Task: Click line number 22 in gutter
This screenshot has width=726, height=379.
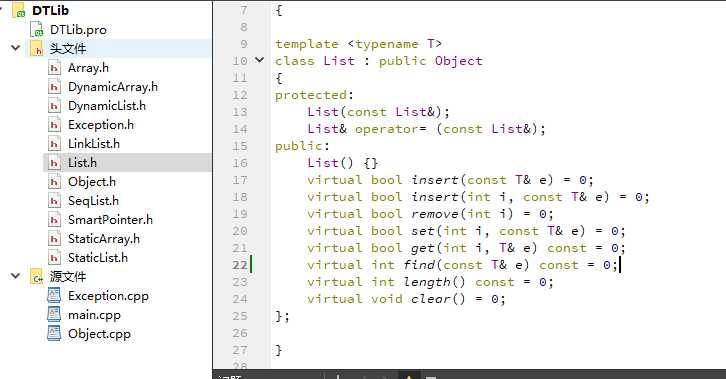Action: (x=240, y=265)
